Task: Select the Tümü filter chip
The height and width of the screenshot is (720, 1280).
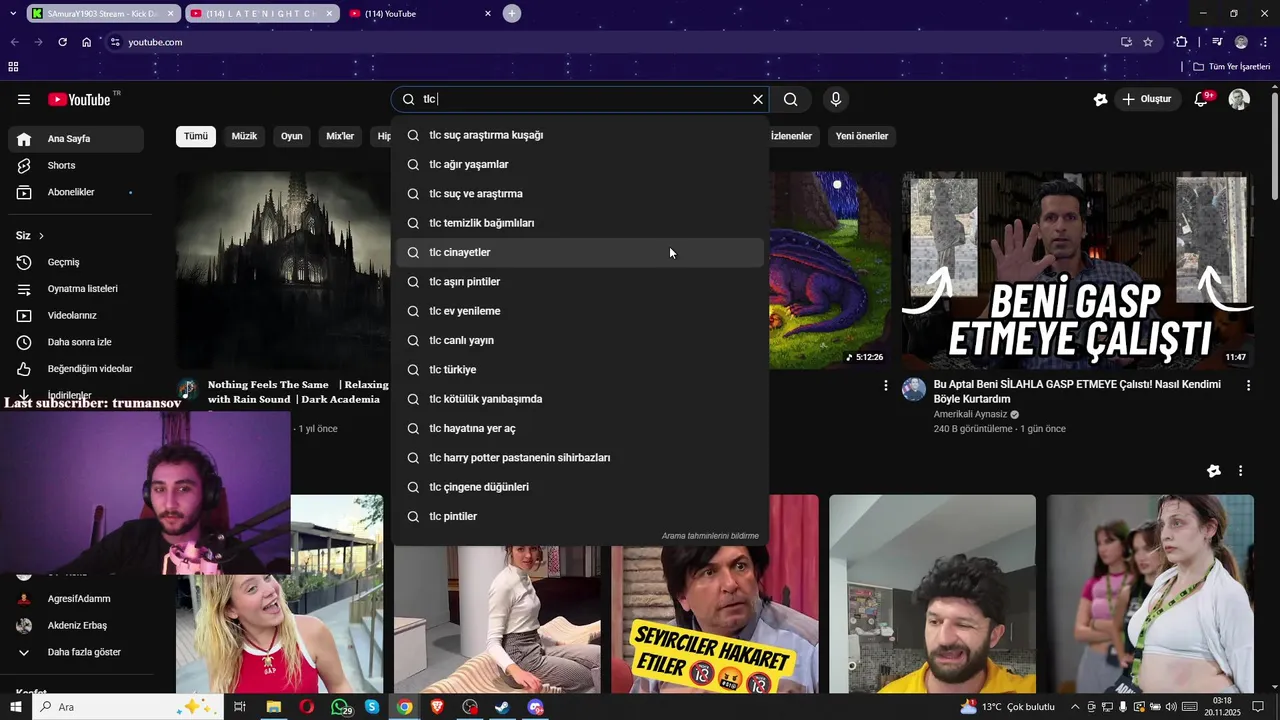Action: [196, 136]
